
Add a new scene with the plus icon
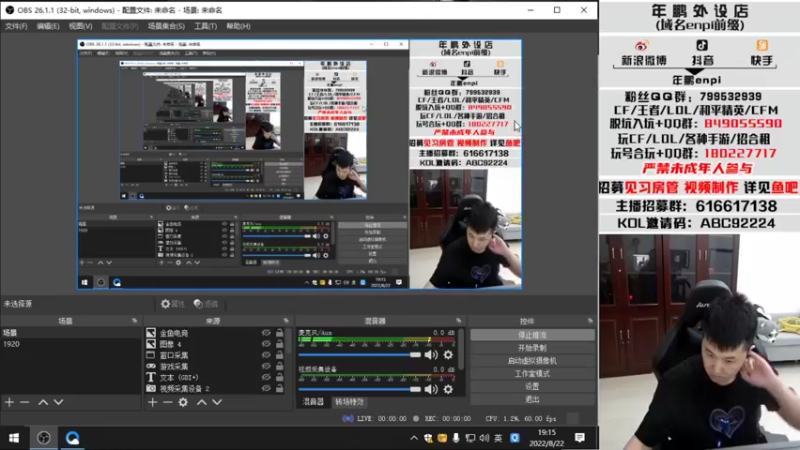pyautogui.click(x=9, y=402)
